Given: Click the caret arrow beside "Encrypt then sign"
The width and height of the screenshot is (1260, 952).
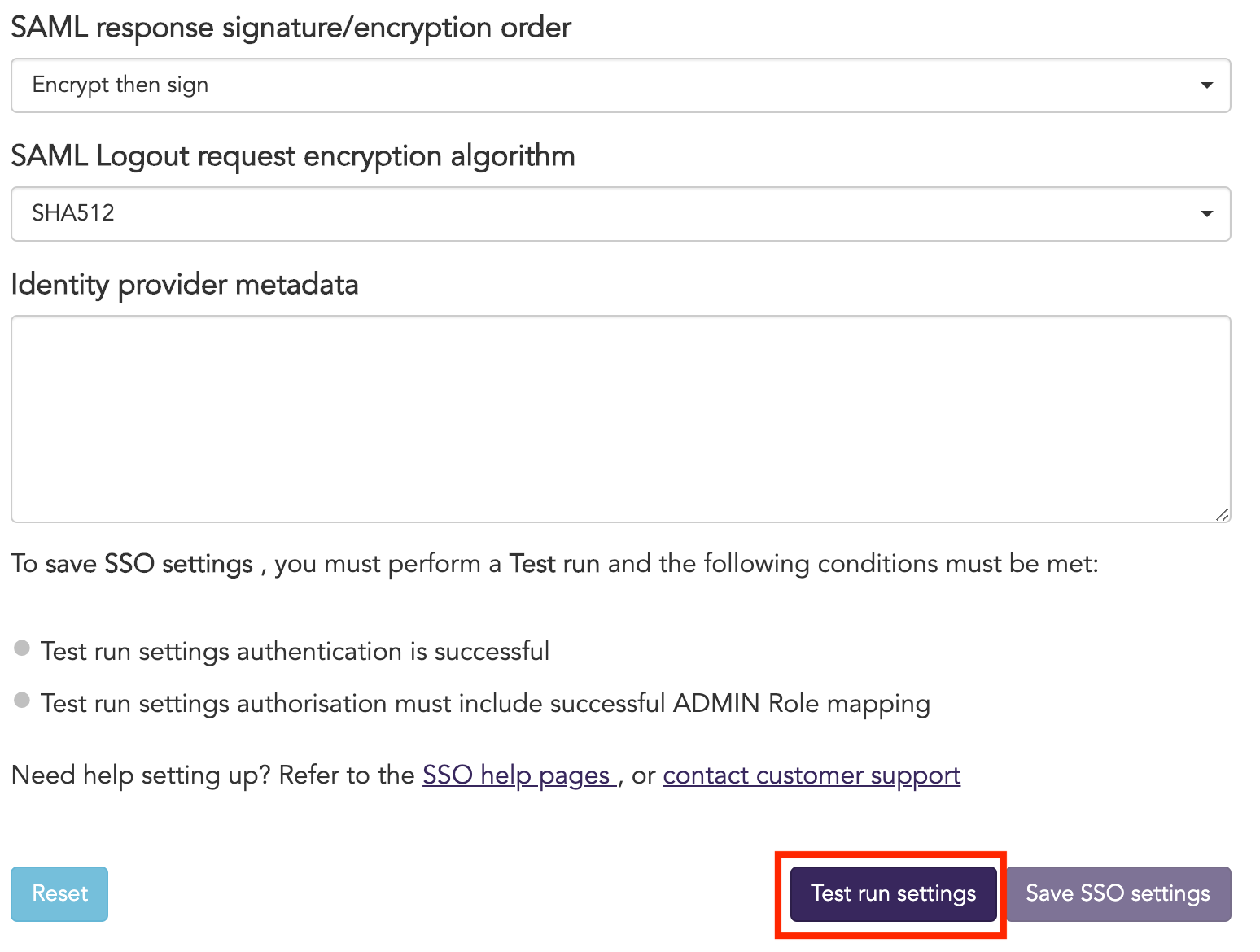Looking at the screenshot, I should (x=1206, y=85).
